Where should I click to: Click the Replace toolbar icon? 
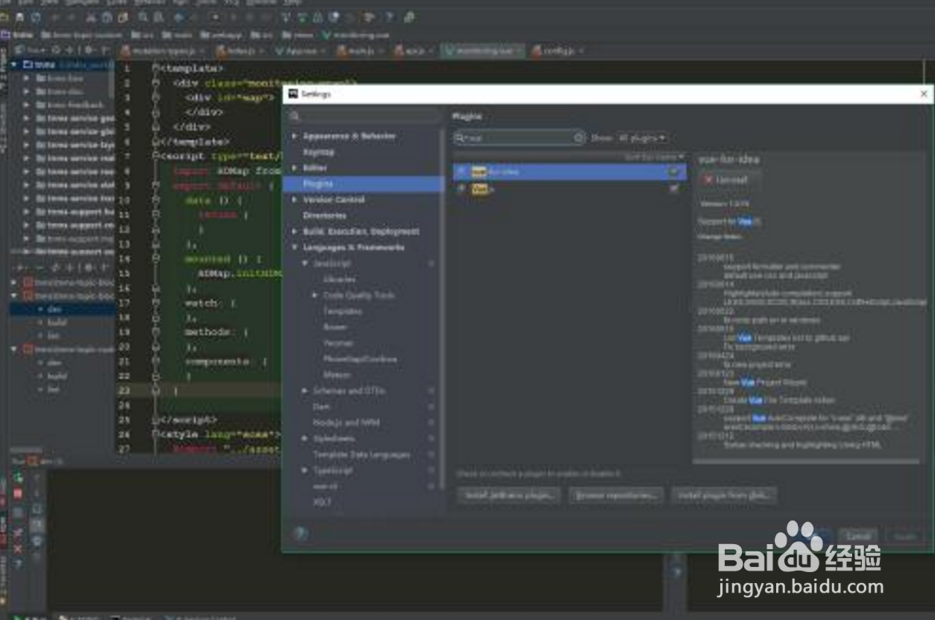(x=159, y=17)
